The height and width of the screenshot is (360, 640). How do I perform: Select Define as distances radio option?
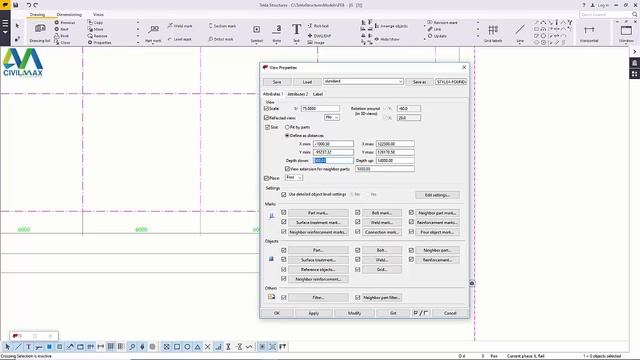287,136
